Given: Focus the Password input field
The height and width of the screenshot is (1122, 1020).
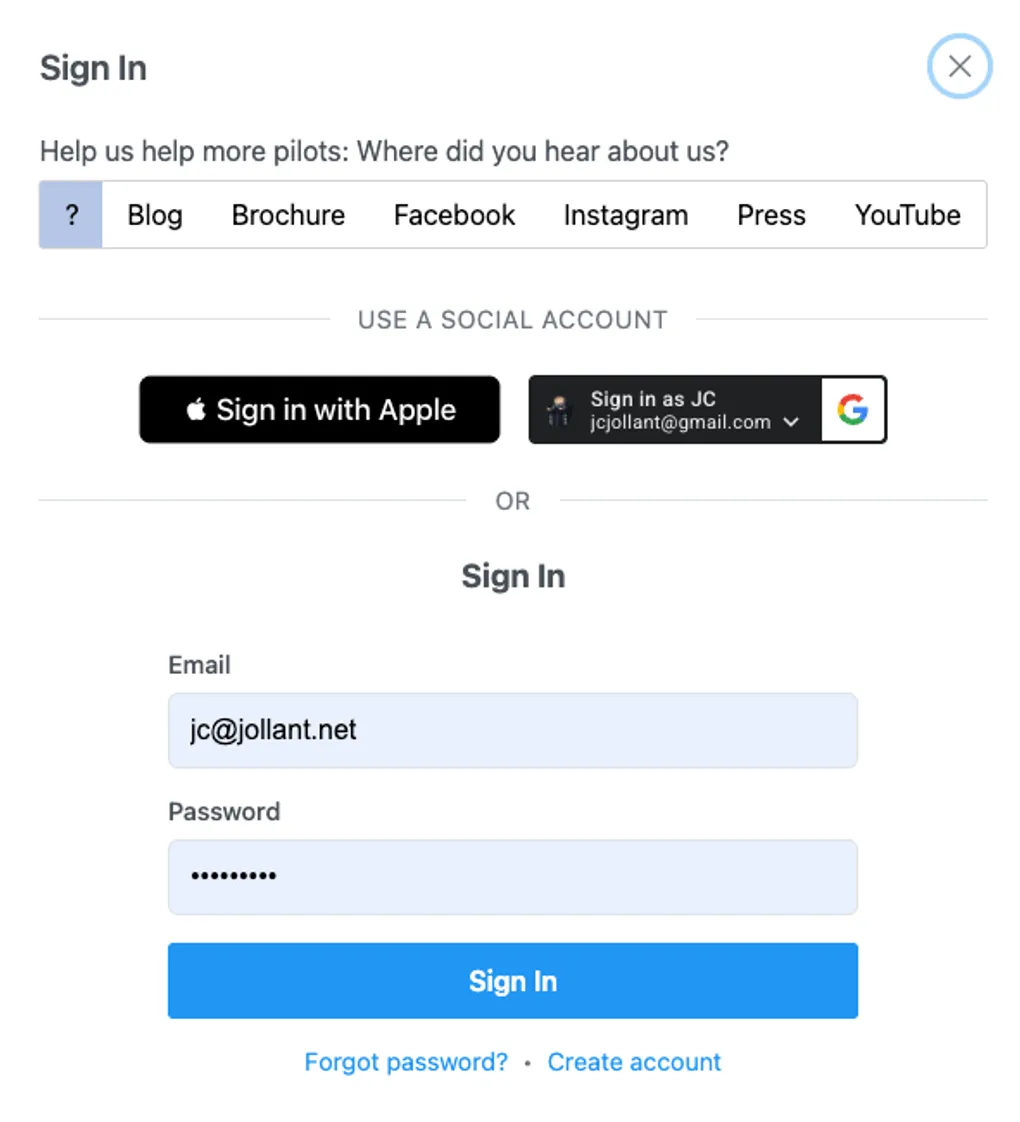Looking at the screenshot, I should click(512, 877).
